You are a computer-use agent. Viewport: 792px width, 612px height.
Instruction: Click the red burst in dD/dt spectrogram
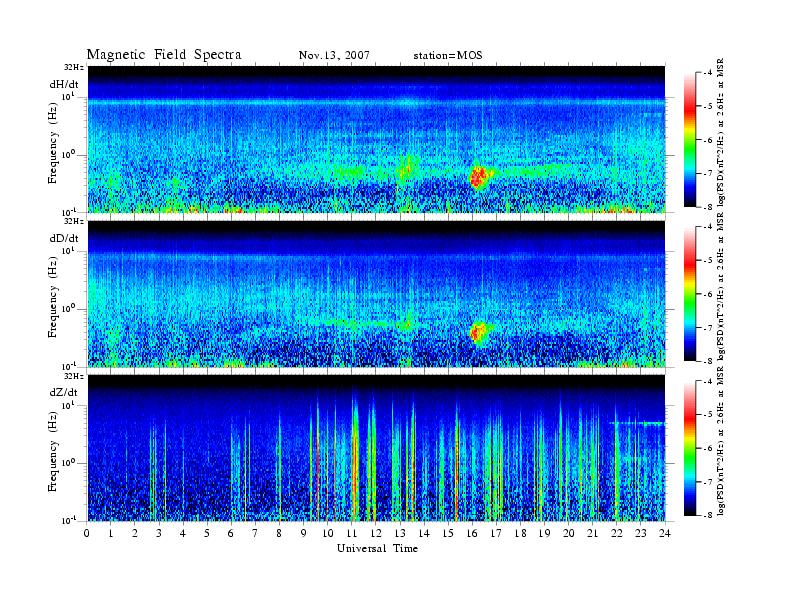[478, 332]
